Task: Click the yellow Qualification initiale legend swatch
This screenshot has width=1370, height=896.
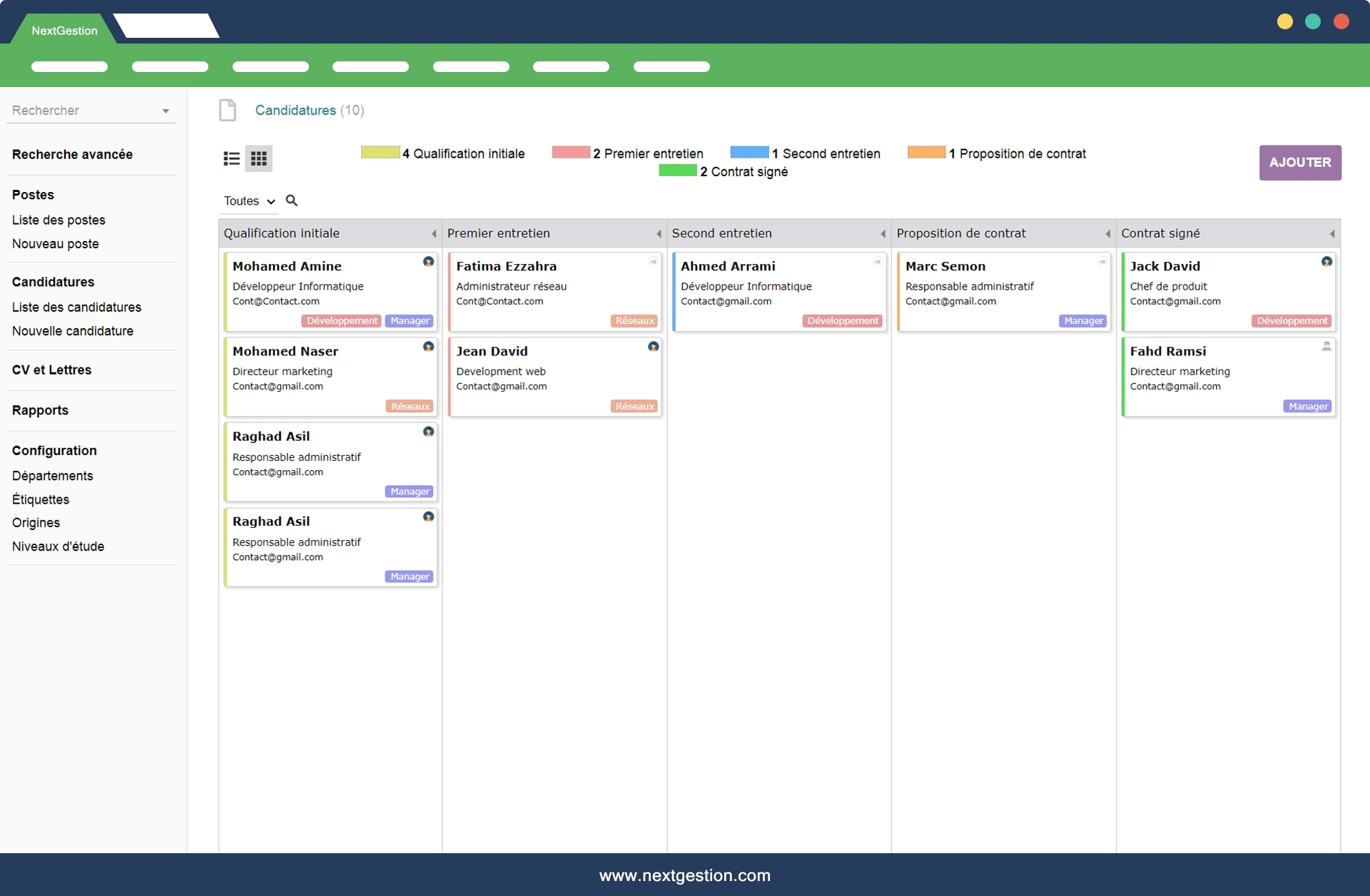Action: (x=380, y=152)
